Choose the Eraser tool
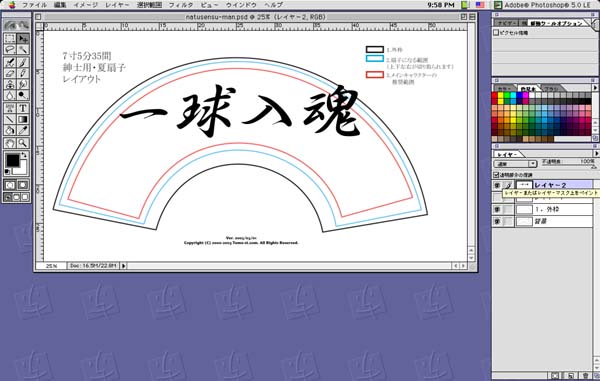The width and height of the screenshot is (600, 381). (10, 73)
